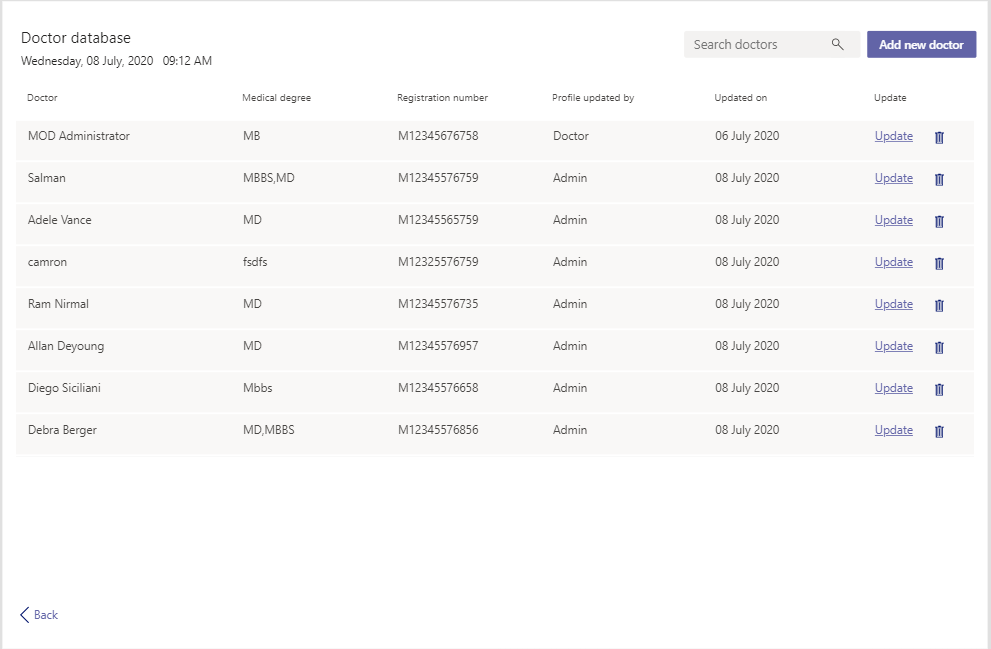
Task: Click registration number M12345576957
Action: (438, 346)
